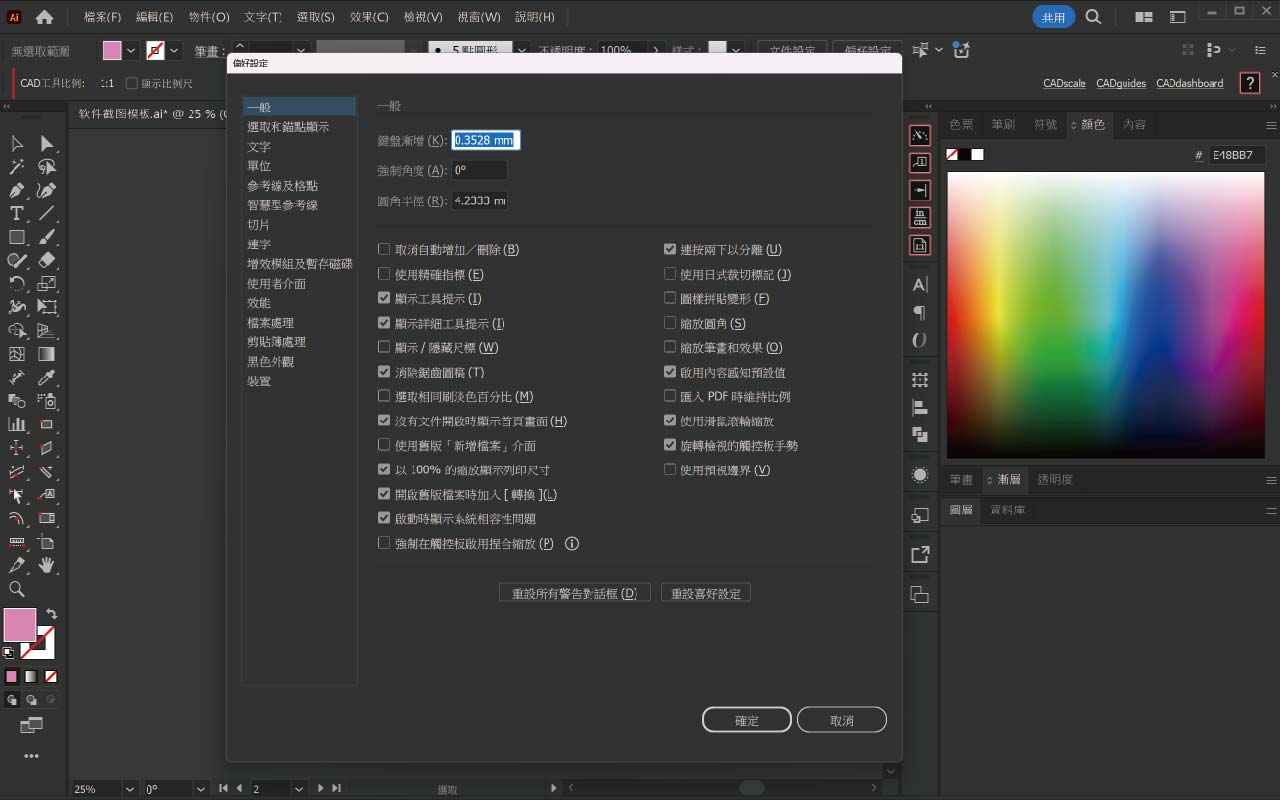This screenshot has width=1280, height=800.
Task: Select the Pen tool in toolbar
Action: [17, 190]
